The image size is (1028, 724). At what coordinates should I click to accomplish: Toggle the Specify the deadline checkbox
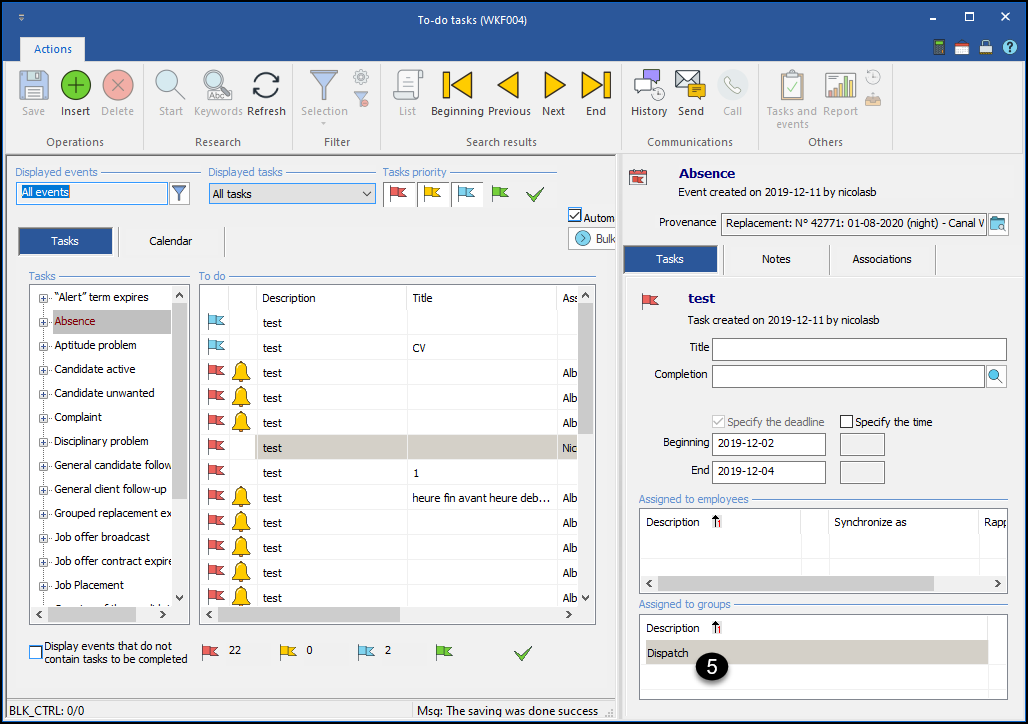coord(719,422)
